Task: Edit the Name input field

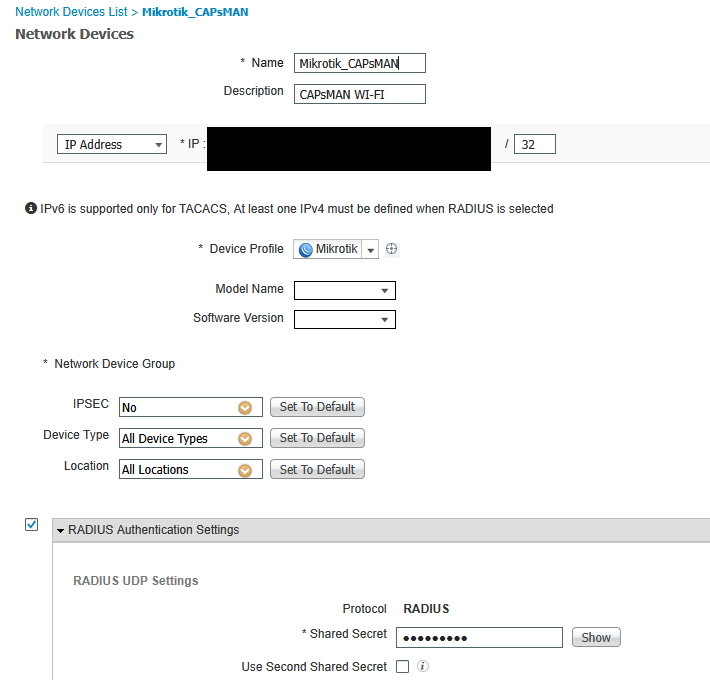Action: point(360,63)
